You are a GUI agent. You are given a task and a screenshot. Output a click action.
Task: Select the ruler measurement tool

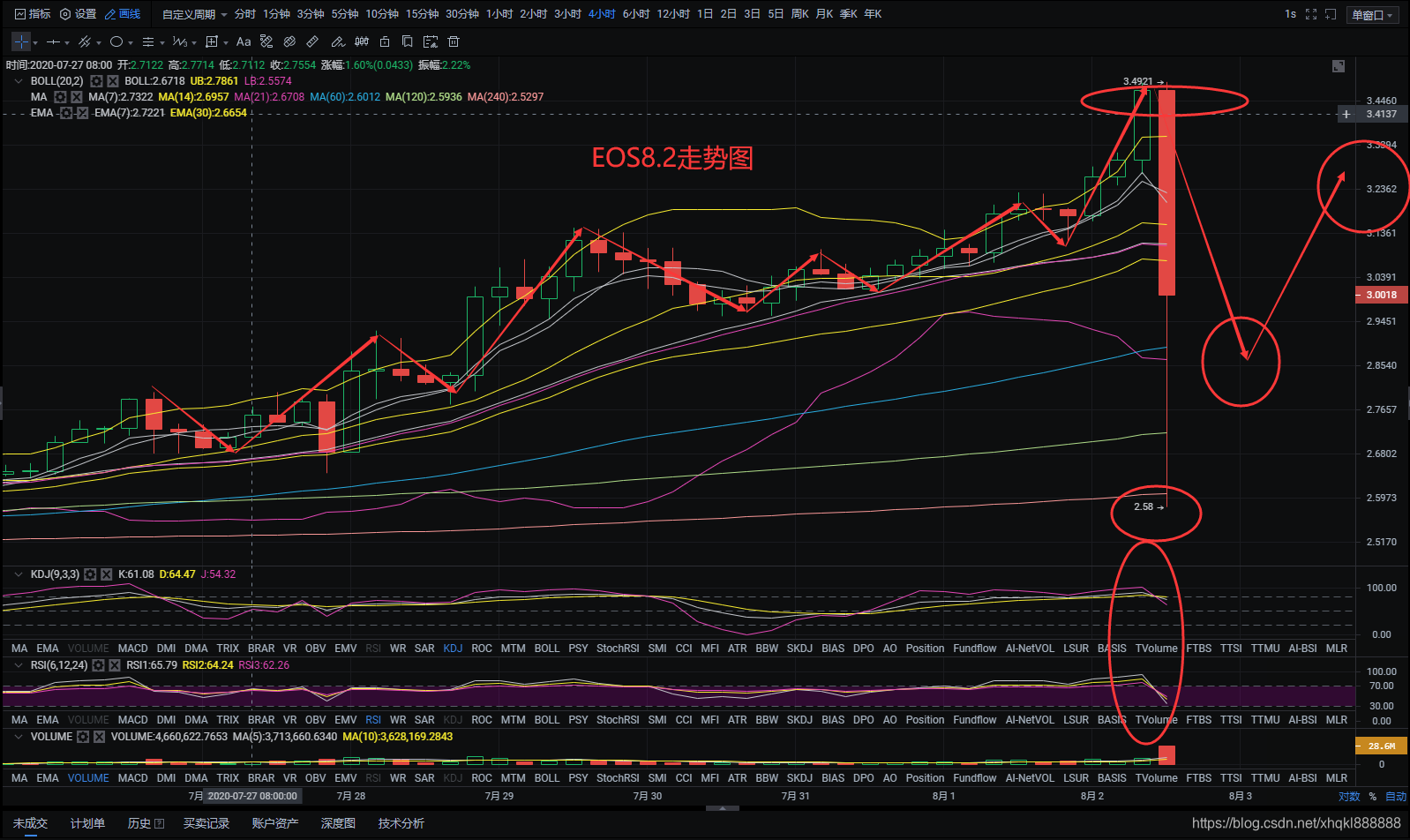point(312,41)
